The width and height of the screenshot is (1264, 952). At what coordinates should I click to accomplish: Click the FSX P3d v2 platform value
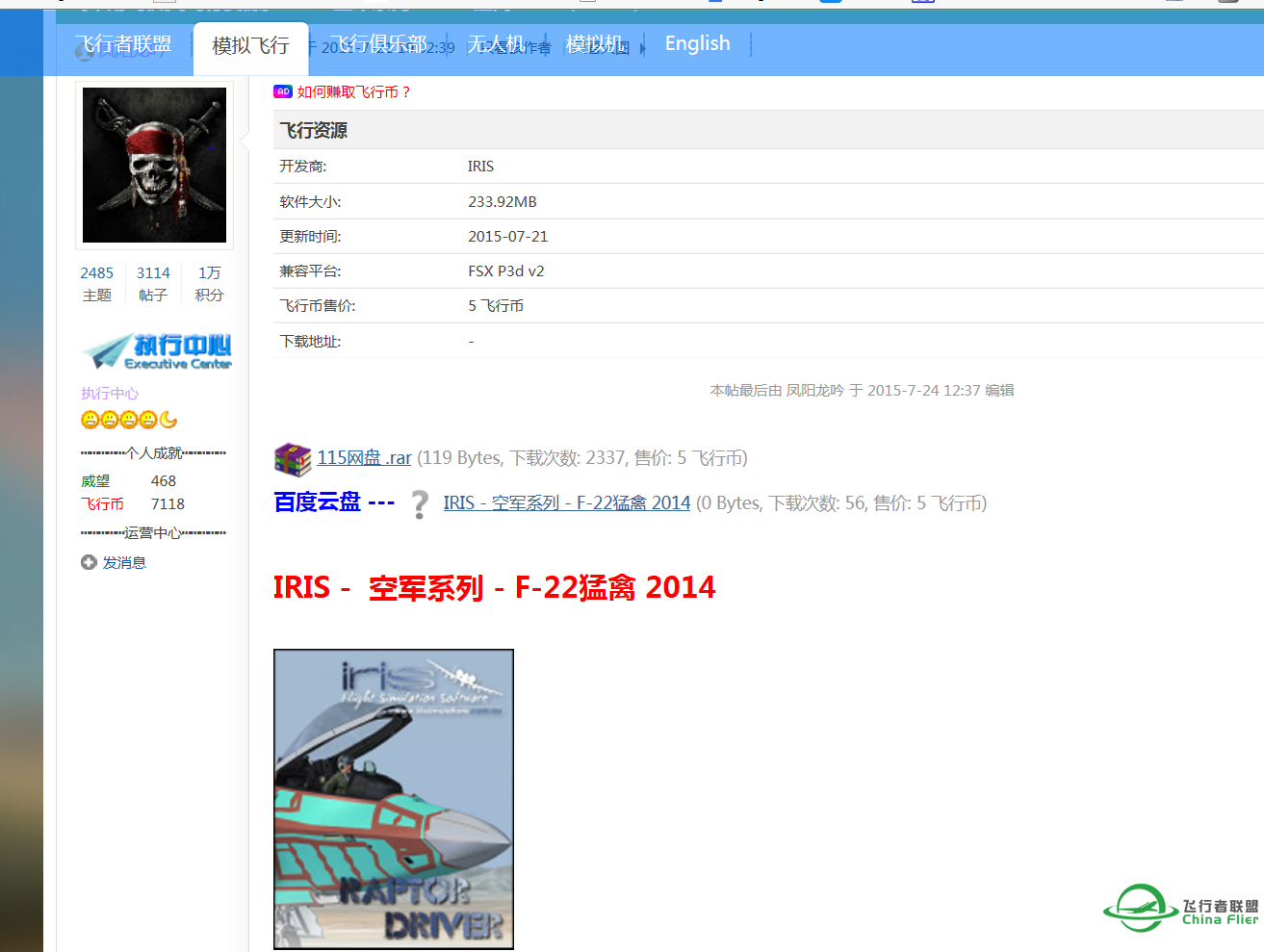pos(506,270)
